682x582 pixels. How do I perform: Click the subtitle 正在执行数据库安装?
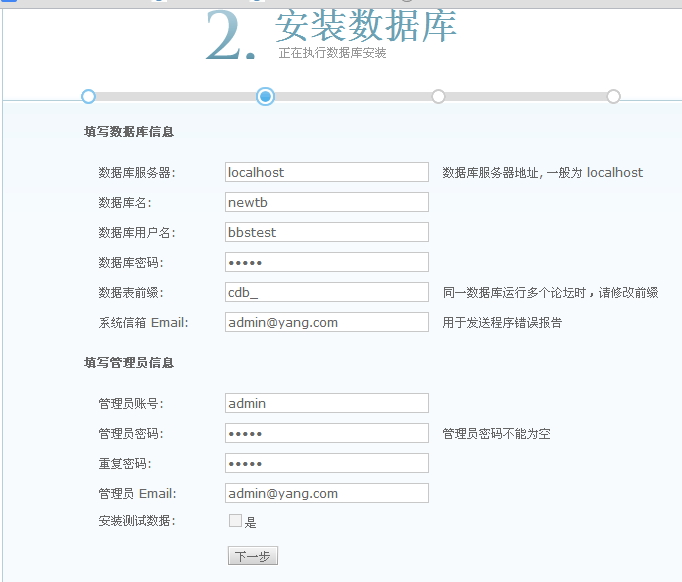click(x=332, y=53)
